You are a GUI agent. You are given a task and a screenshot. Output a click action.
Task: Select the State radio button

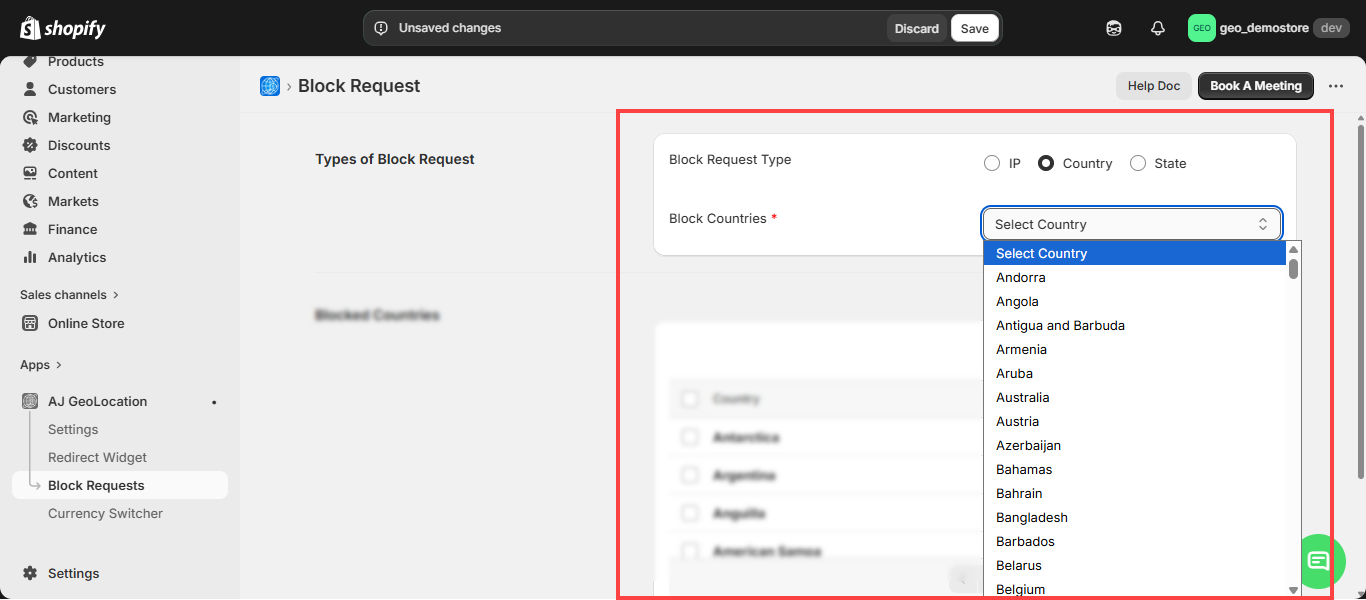[x=1138, y=163]
